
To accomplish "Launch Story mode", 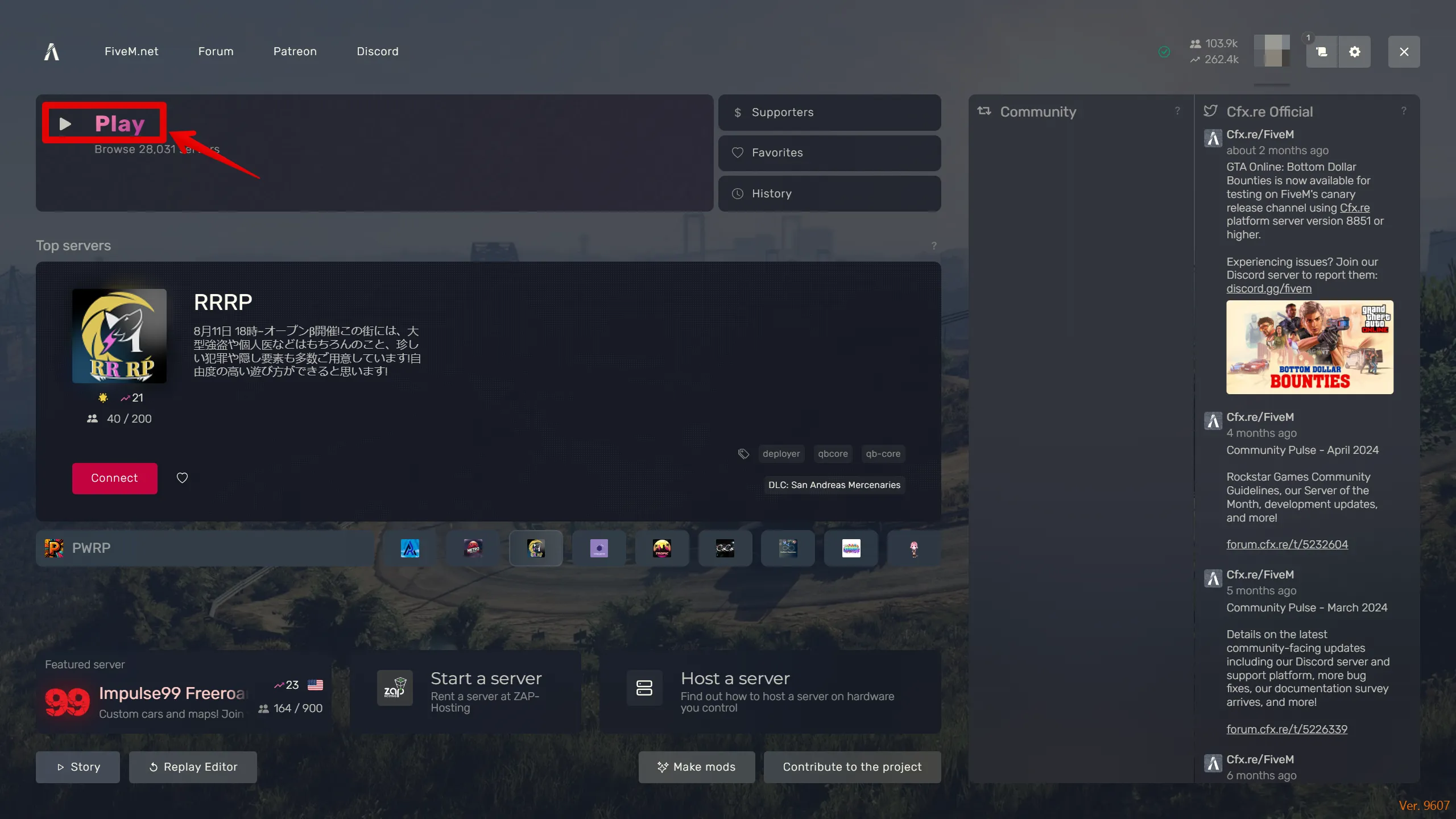I will [78, 767].
